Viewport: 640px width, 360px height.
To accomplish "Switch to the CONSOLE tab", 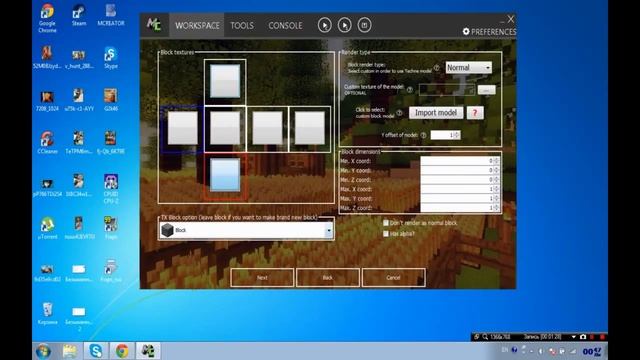I will pyautogui.click(x=285, y=25).
